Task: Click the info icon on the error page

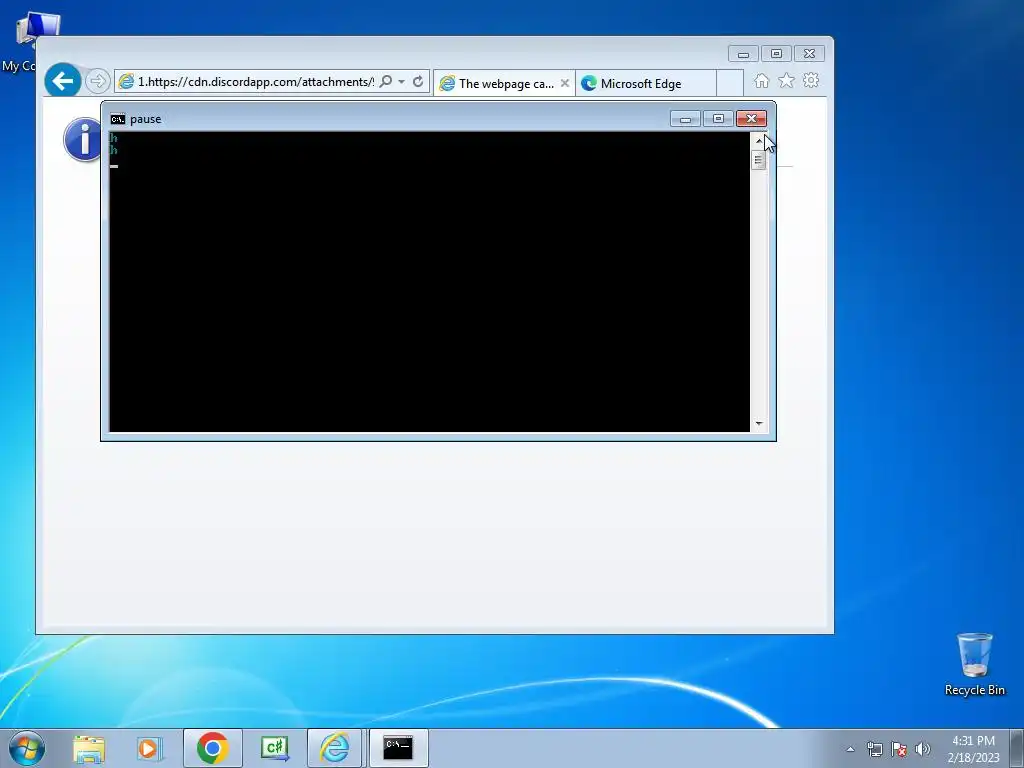Action: (83, 139)
